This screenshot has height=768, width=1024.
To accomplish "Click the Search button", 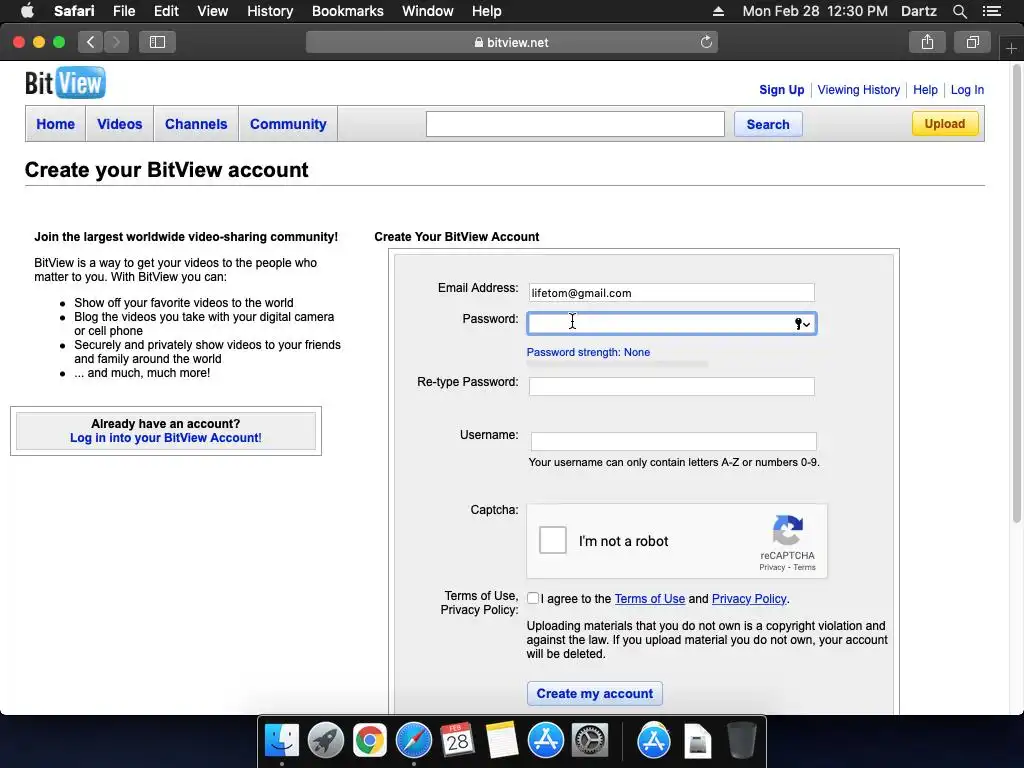I will coord(768,124).
